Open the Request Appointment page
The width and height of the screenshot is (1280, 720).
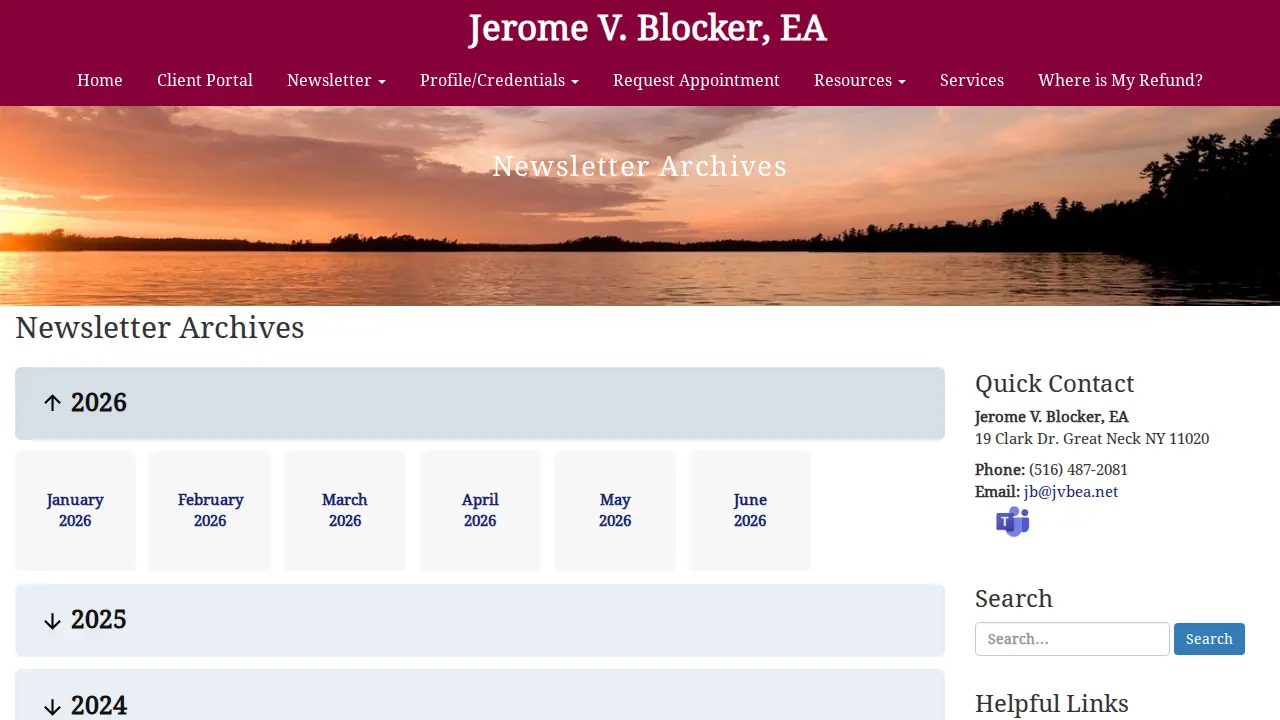point(696,80)
